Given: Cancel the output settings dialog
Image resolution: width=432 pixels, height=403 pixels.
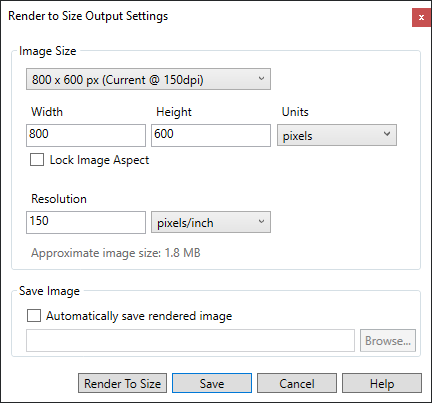Looking at the screenshot, I should click(x=297, y=383).
